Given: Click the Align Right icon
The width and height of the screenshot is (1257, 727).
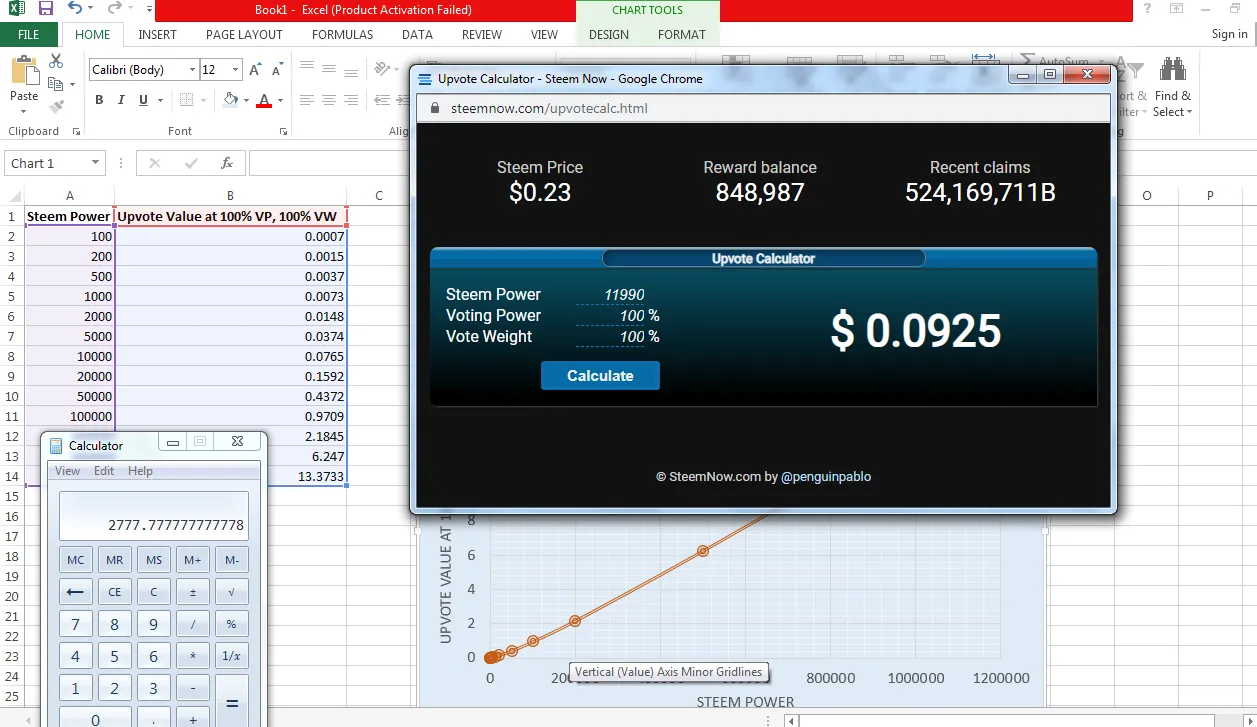Looking at the screenshot, I should [351, 100].
